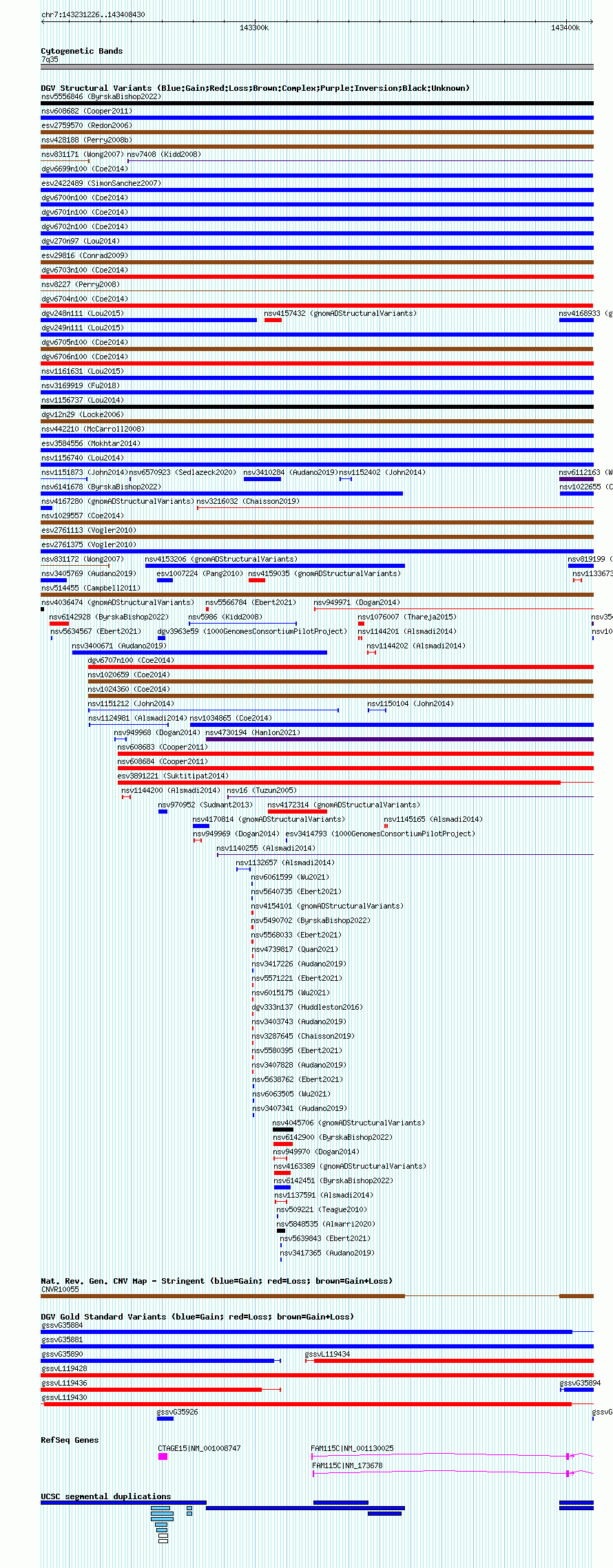
Task: Open UCSC segmental duplications track title
Action: pos(105,1496)
